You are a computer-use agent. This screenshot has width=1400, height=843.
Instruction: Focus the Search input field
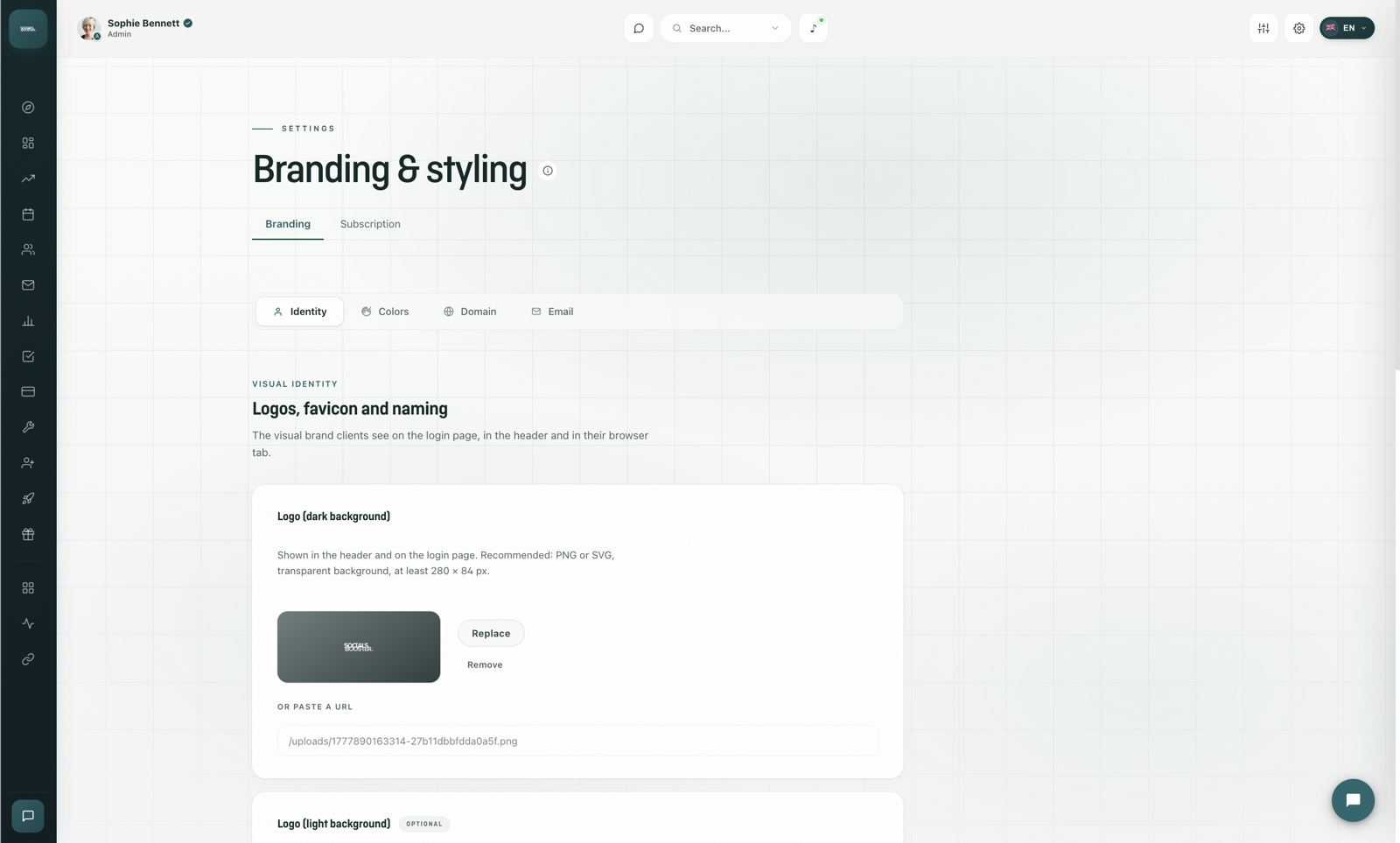point(725,28)
